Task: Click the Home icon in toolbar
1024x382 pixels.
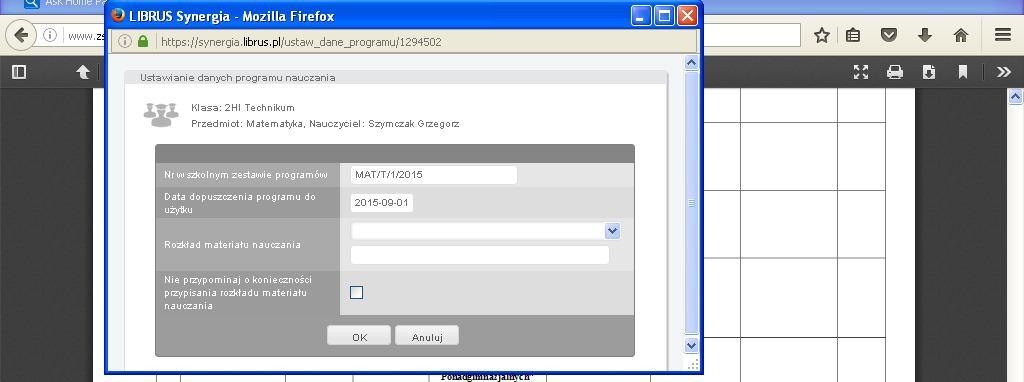Action: click(x=961, y=35)
